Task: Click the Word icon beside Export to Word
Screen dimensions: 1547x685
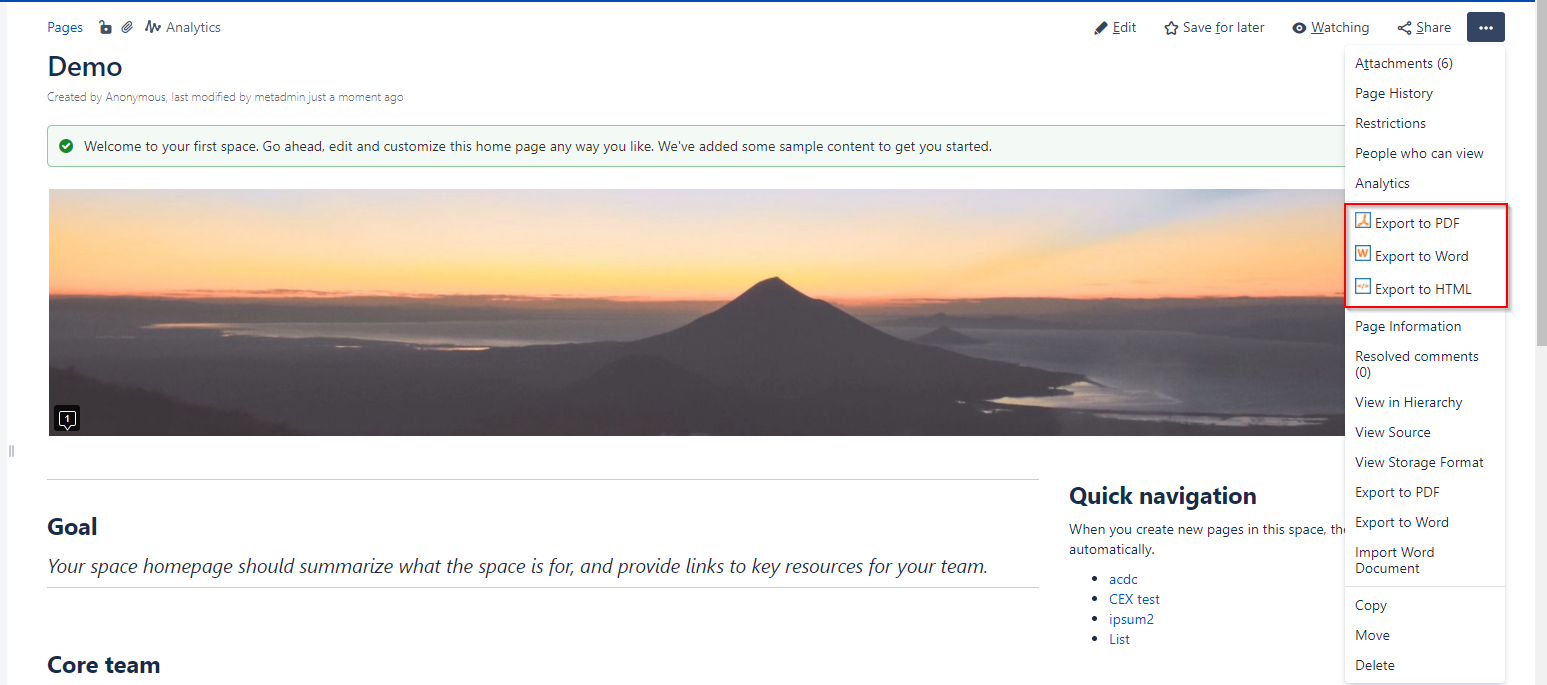Action: [x=1363, y=254]
